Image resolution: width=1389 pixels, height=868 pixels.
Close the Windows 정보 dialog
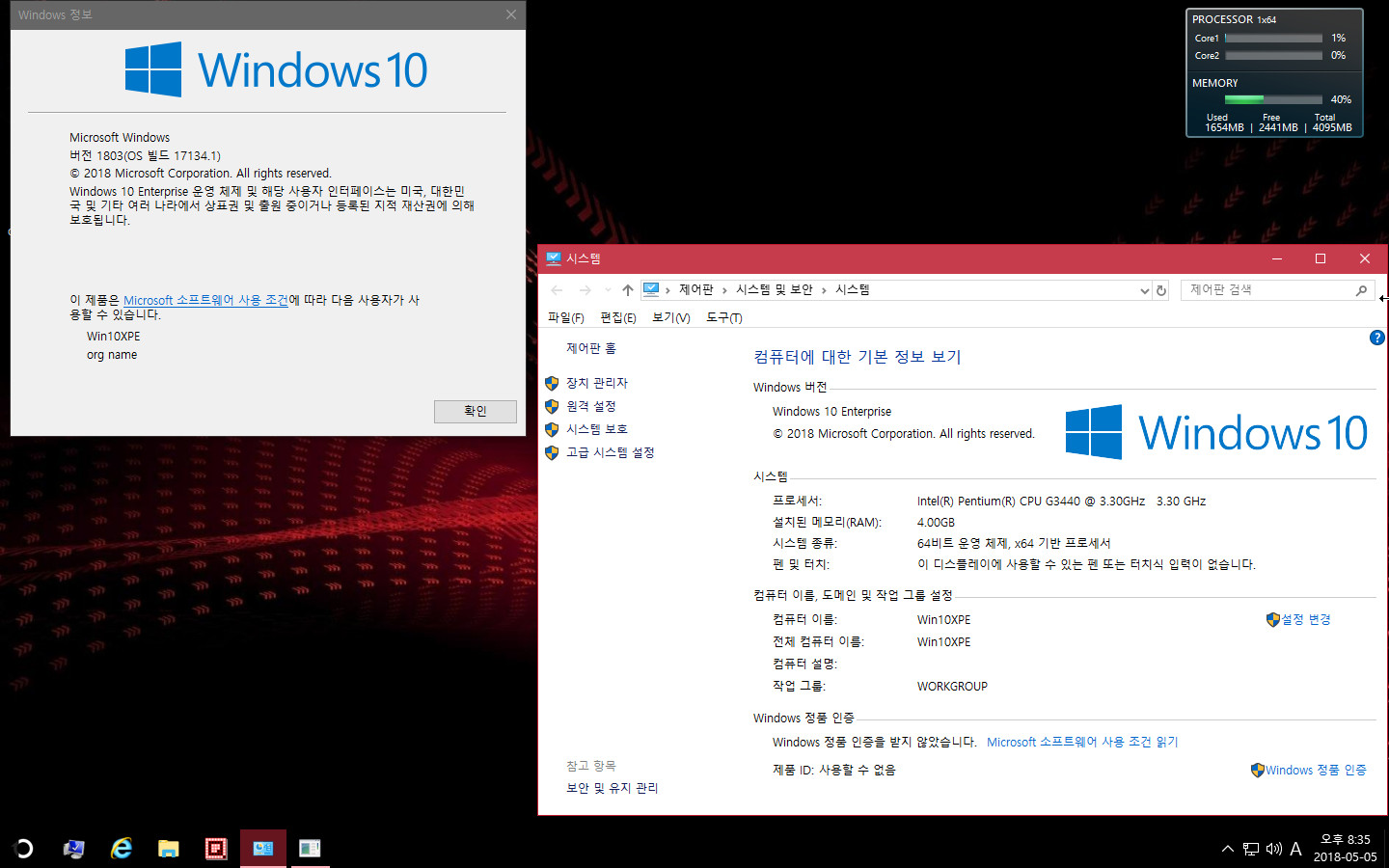click(511, 14)
